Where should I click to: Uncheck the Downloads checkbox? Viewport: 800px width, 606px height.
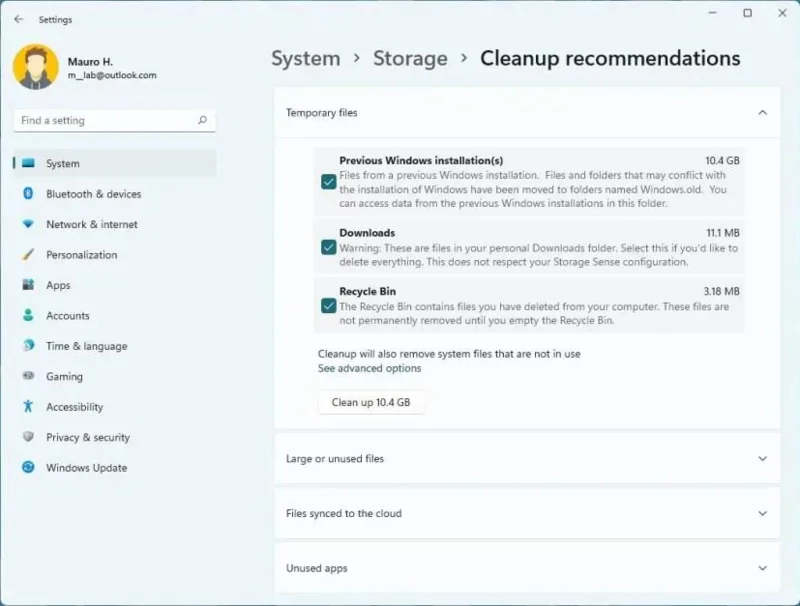(329, 247)
